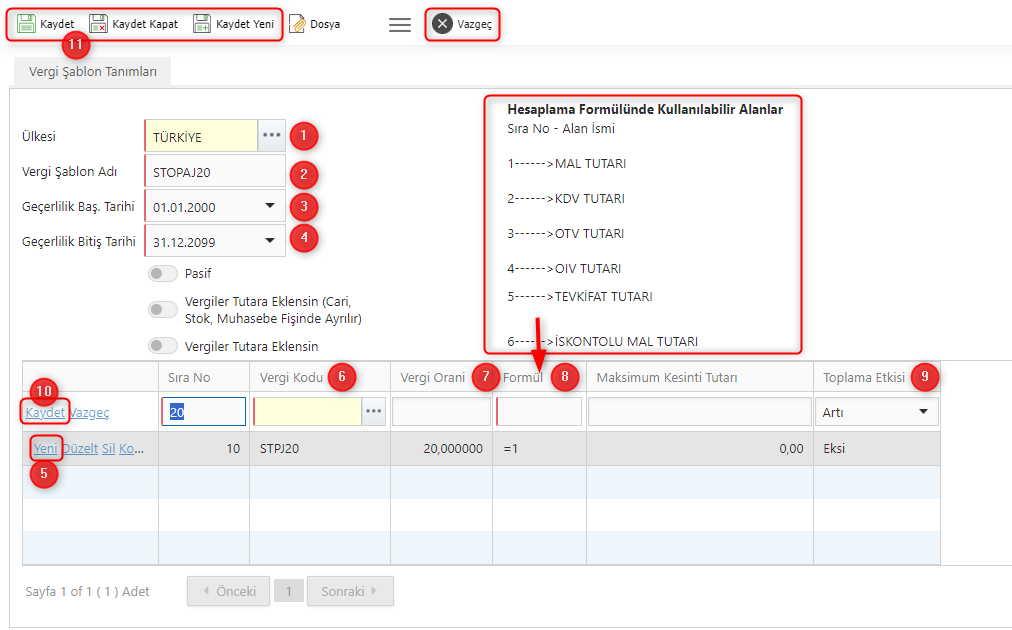Click the Yeni link in the STPJ20 row

[x=45, y=449]
